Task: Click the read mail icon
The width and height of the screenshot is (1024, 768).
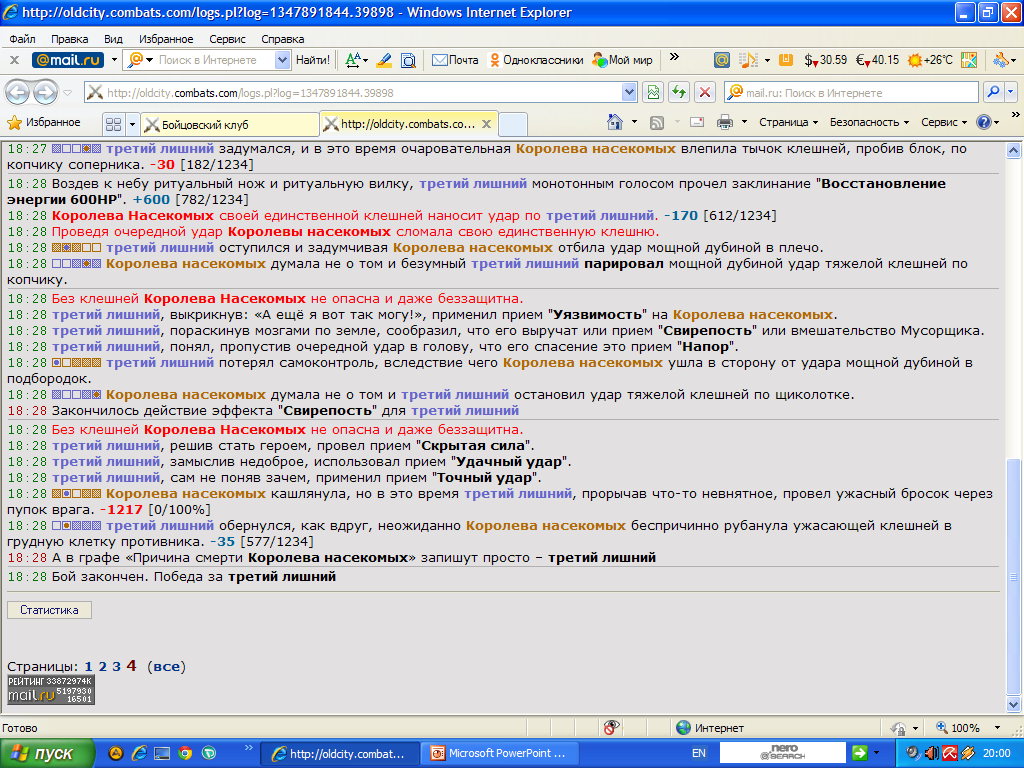Action: pyautogui.click(x=697, y=122)
